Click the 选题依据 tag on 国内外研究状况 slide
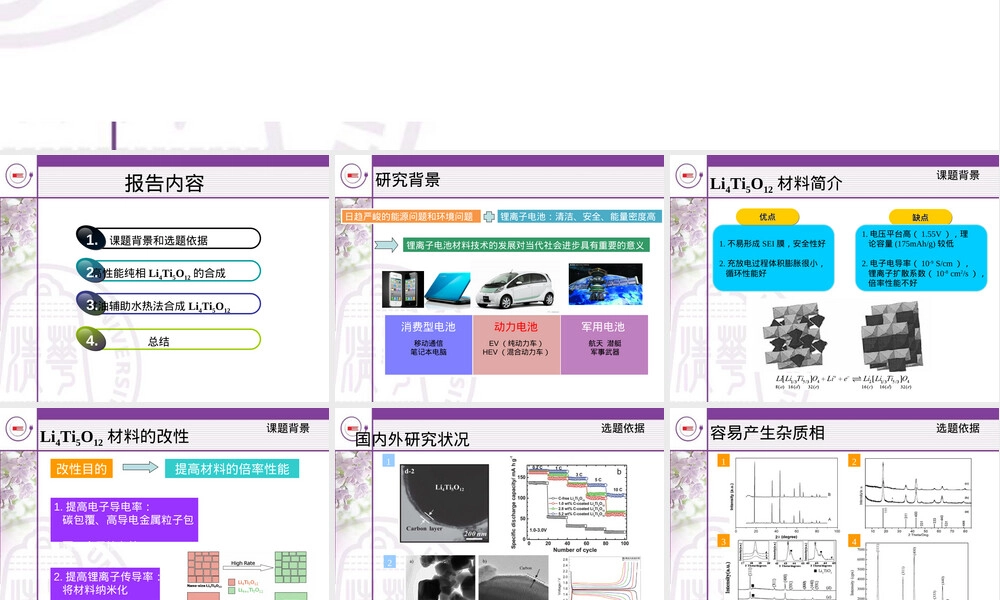Viewport: 1000px width, 600px height. point(622,428)
